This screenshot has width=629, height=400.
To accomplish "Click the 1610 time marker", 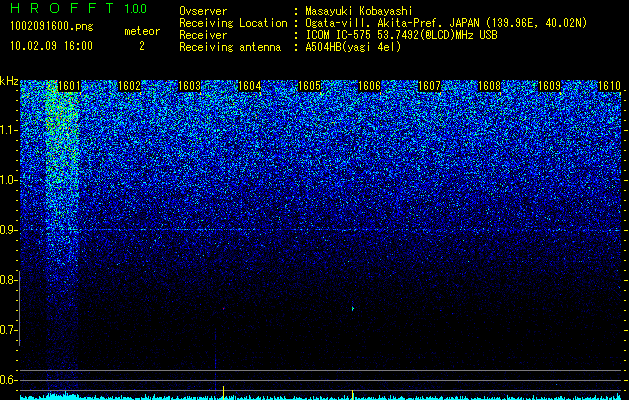I will pos(609,86).
